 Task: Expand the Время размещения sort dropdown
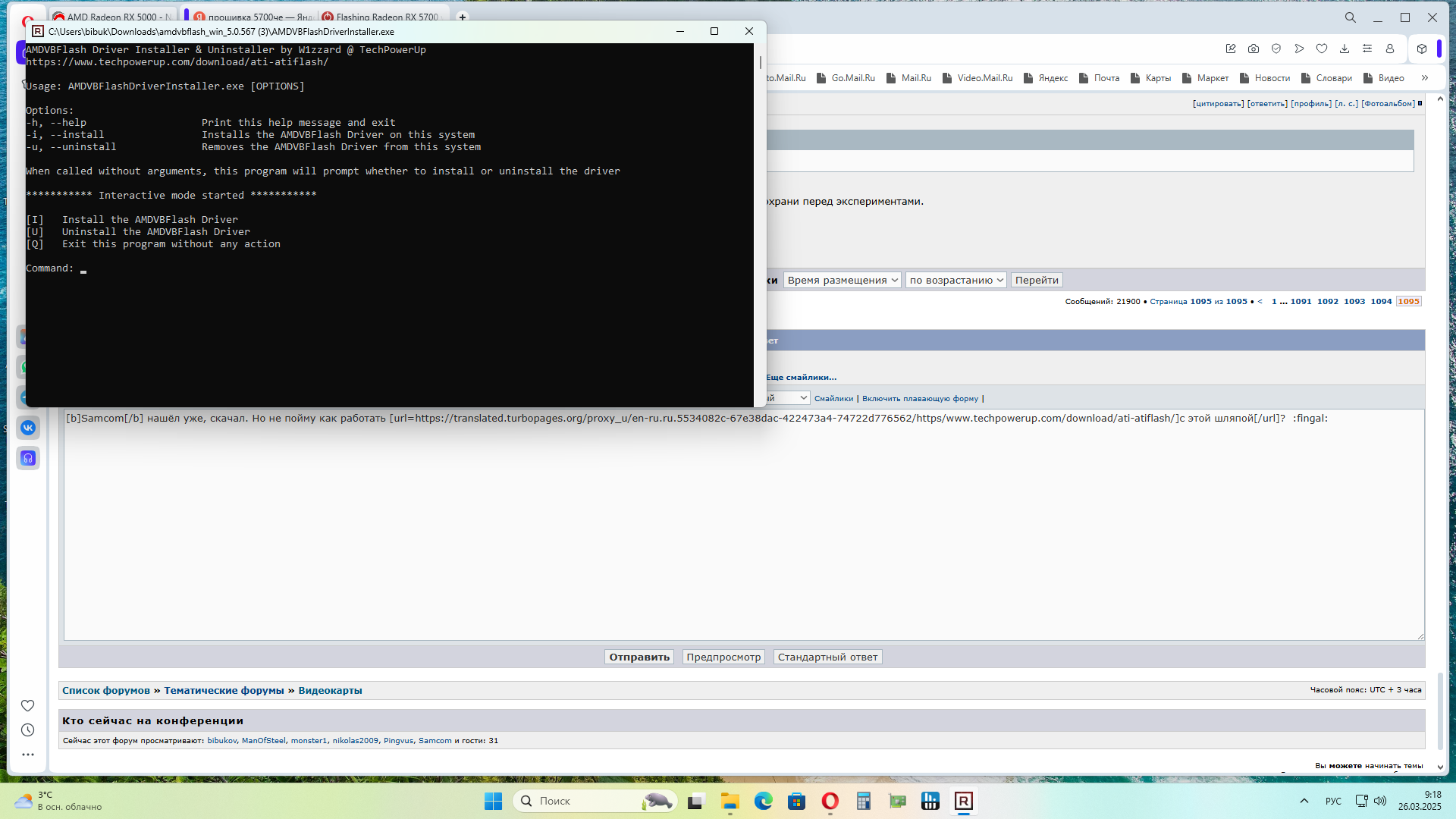(842, 280)
